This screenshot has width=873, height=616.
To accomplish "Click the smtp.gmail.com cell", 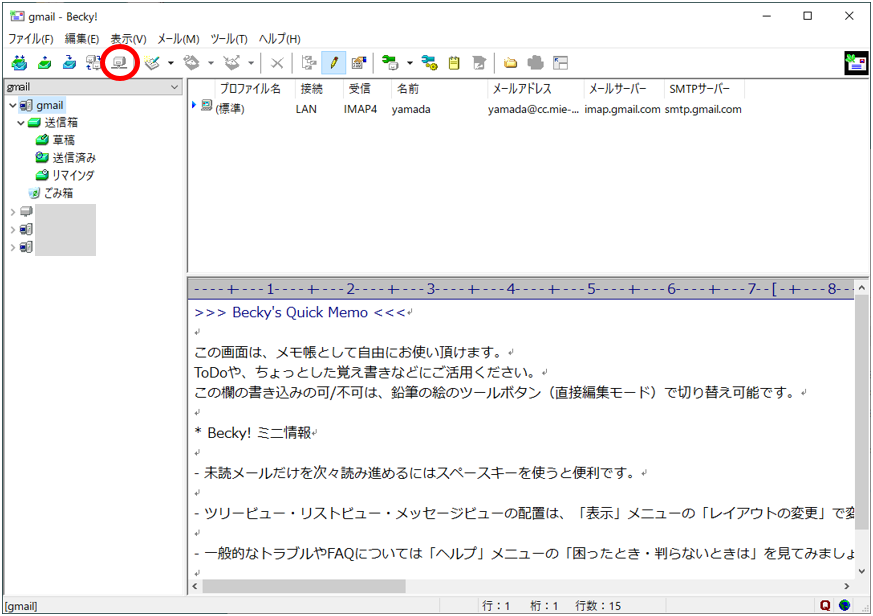I will 703,109.
